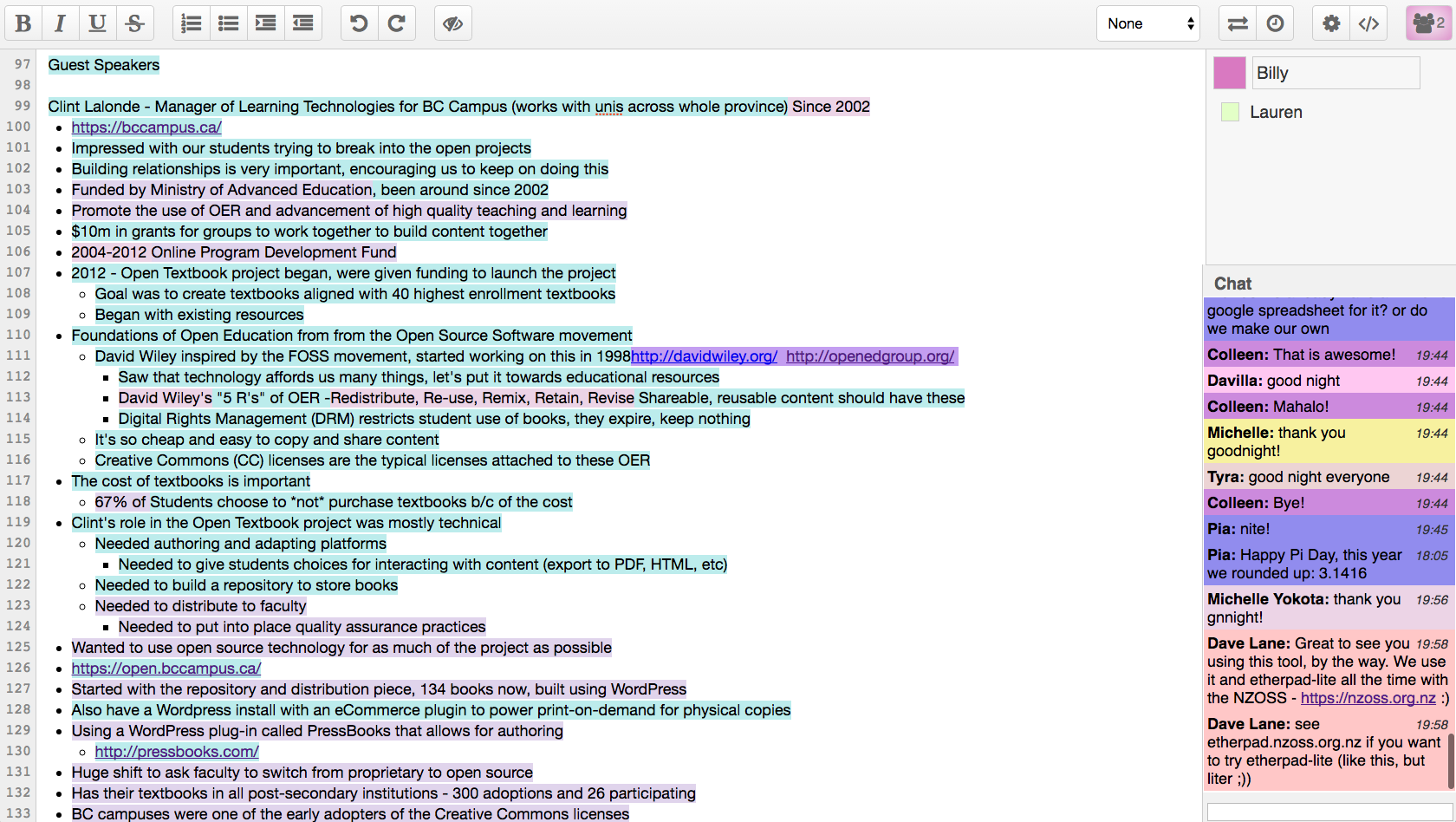Click the chat message input box

(x=1328, y=812)
